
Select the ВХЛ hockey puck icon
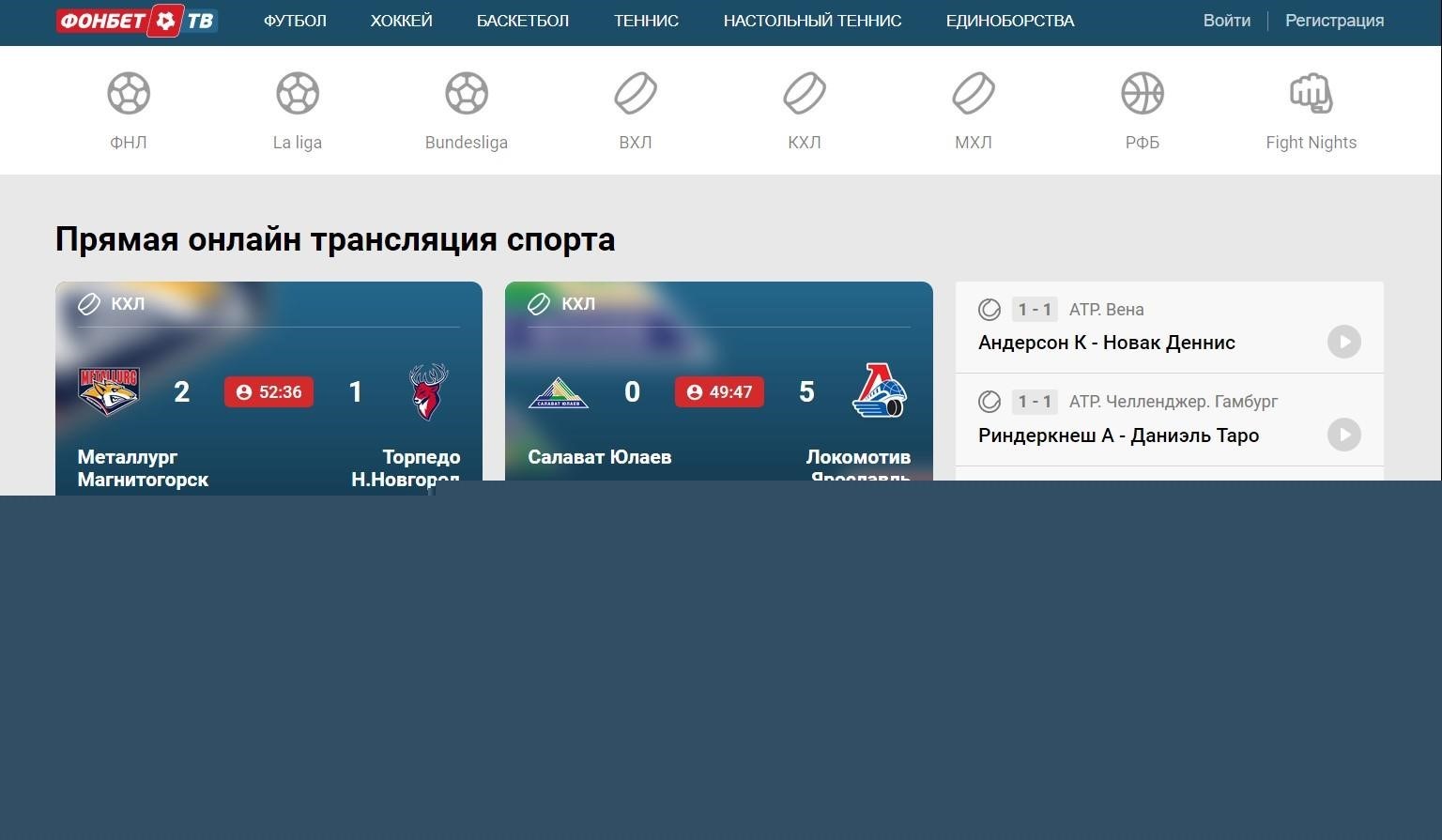click(636, 93)
